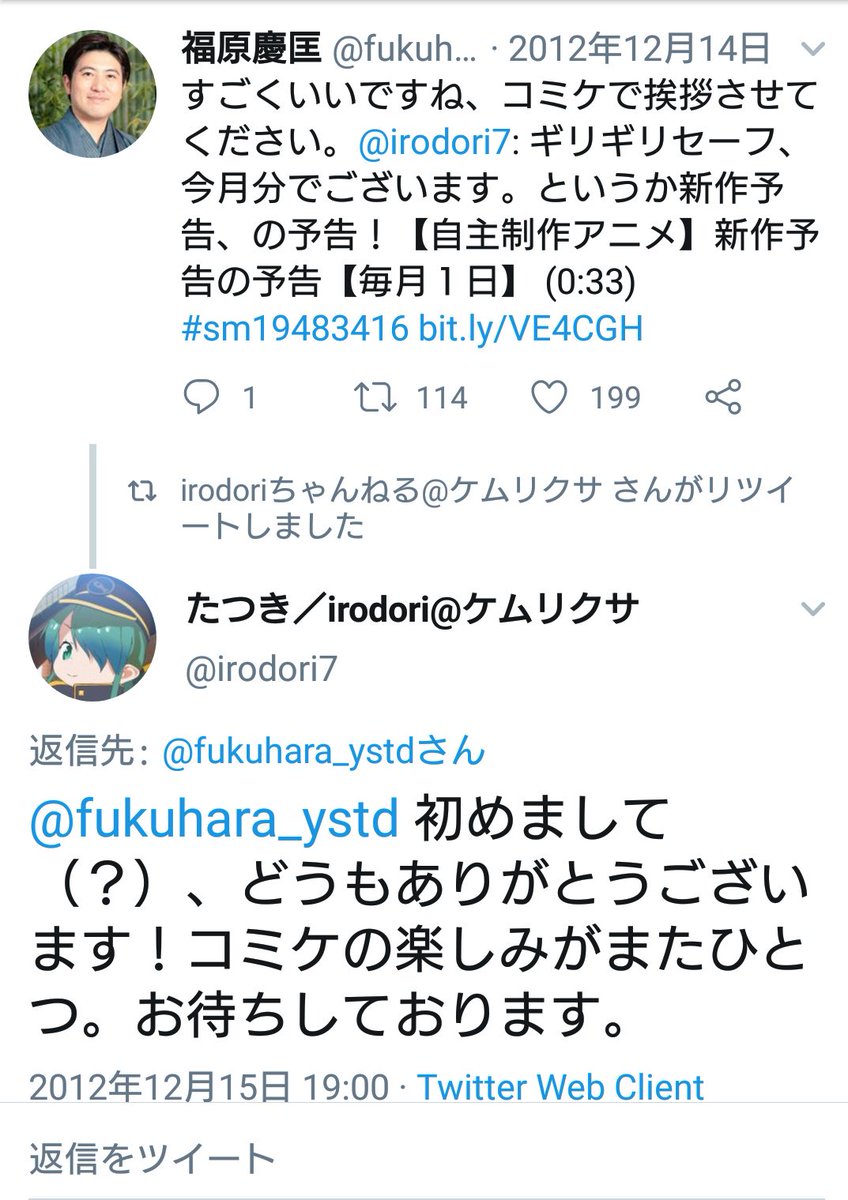
Task: Click the 返信をツイート reply field
Action: (x=424, y=1157)
